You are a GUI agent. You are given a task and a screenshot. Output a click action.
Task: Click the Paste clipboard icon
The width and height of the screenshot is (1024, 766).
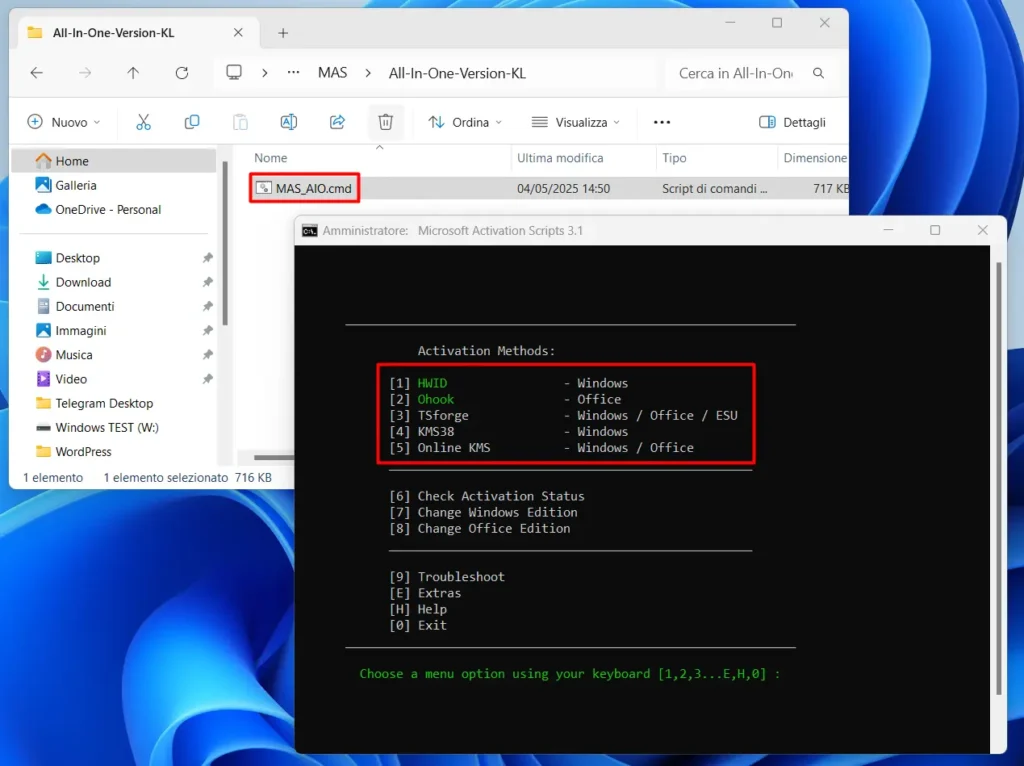[240, 122]
